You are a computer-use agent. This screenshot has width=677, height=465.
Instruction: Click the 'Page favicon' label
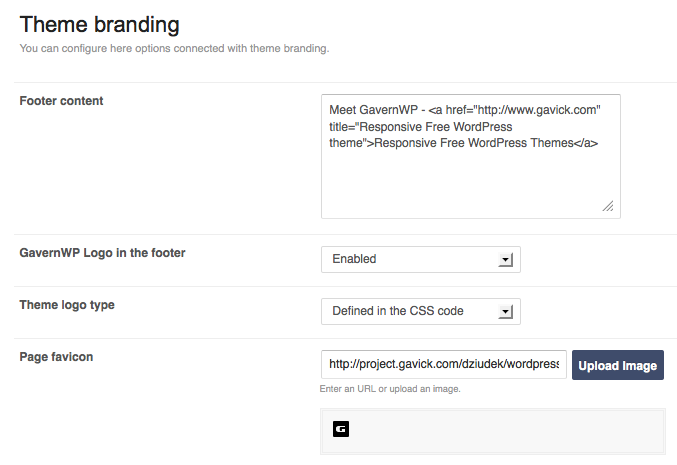pos(56,357)
